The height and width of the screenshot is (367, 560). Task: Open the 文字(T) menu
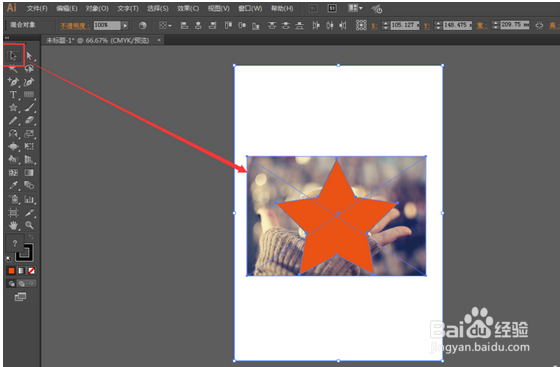coord(128,8)
